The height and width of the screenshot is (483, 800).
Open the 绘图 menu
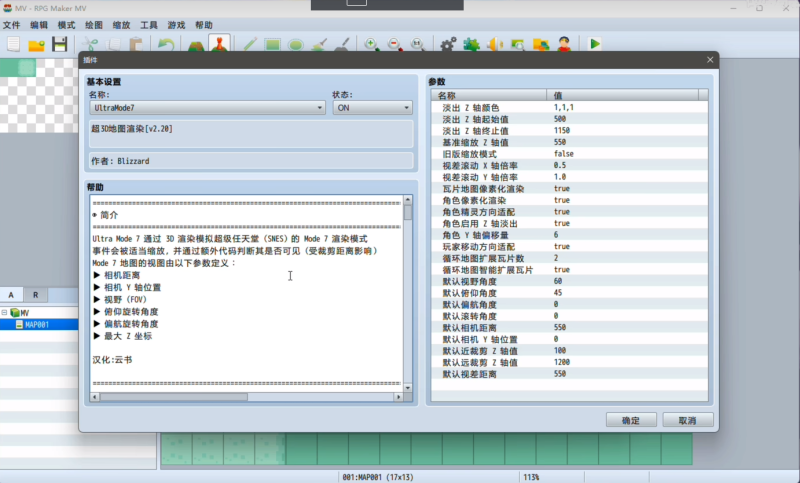coord(94,25)
